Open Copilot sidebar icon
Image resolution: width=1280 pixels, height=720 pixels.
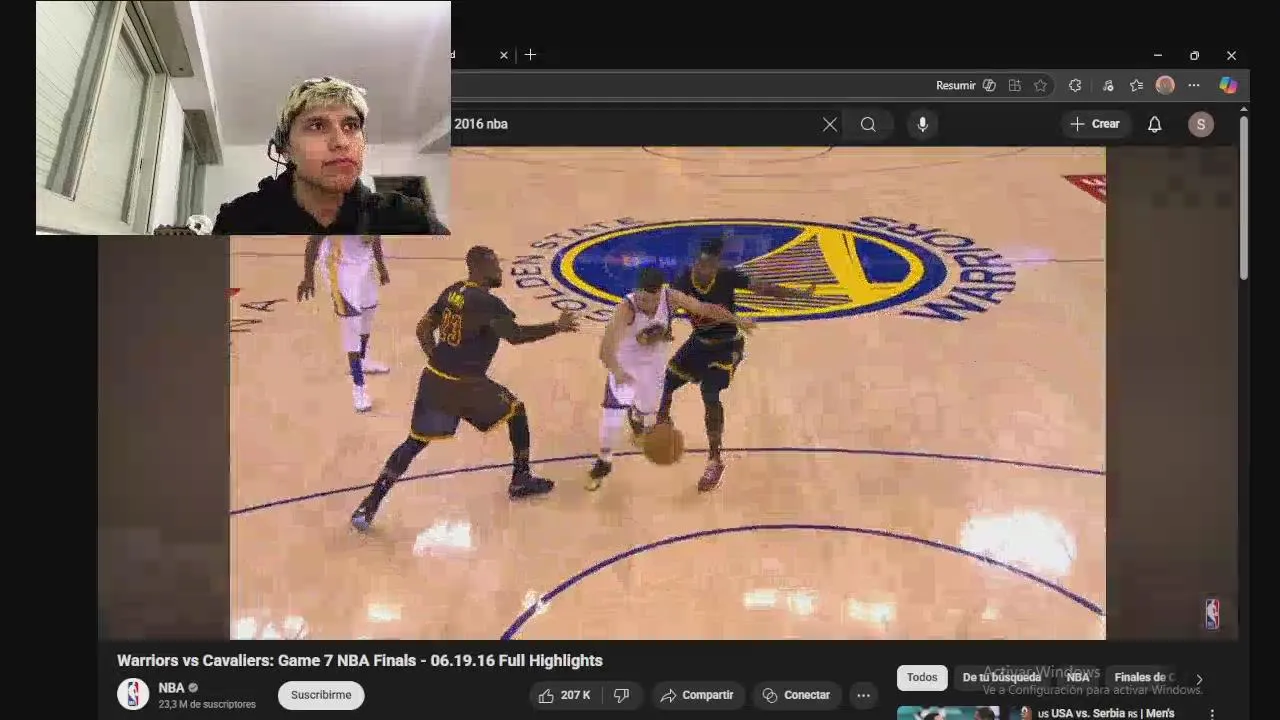1228,86
